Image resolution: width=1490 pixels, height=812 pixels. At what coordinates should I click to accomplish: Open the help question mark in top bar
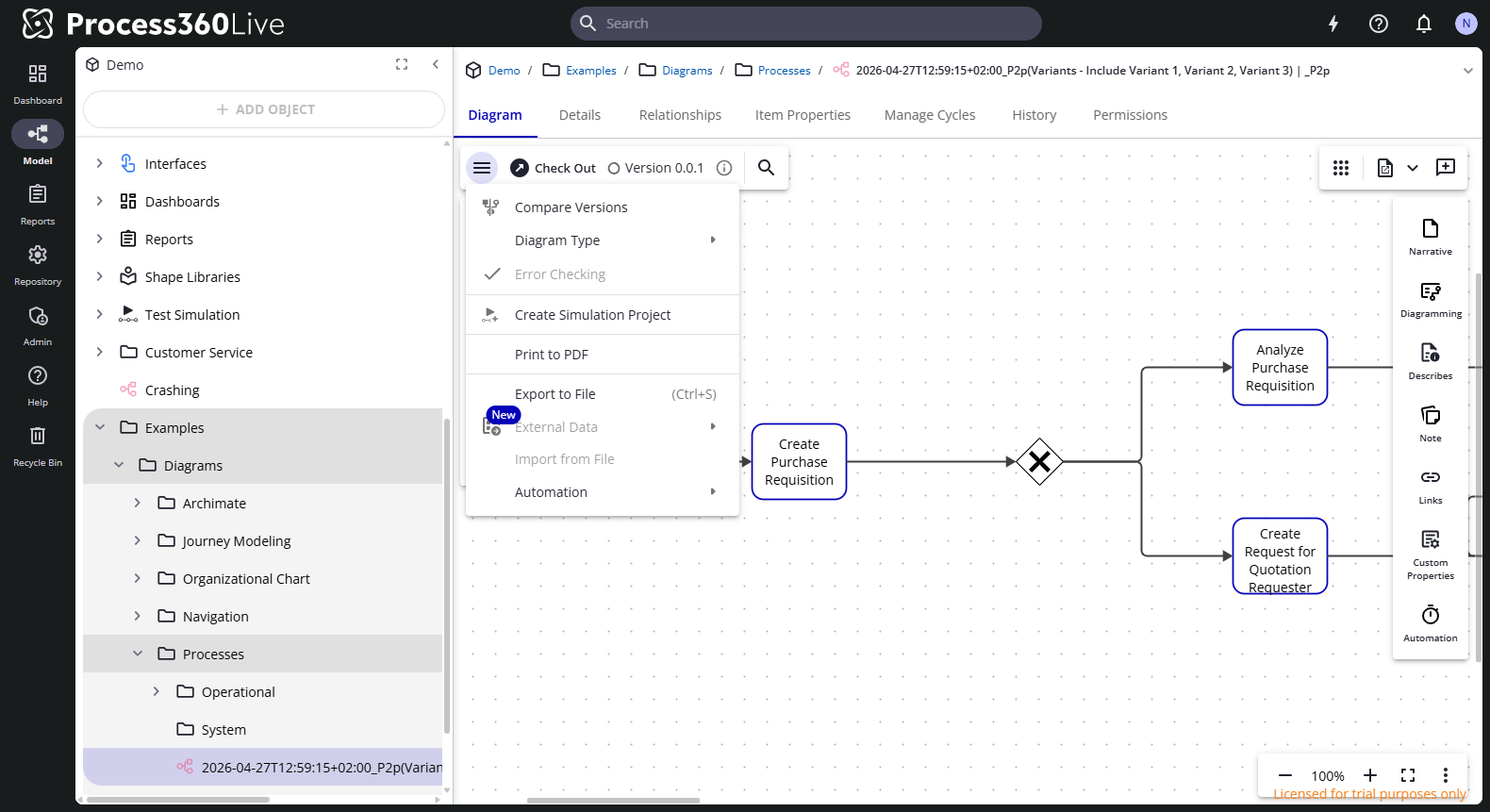[1379, 24]
